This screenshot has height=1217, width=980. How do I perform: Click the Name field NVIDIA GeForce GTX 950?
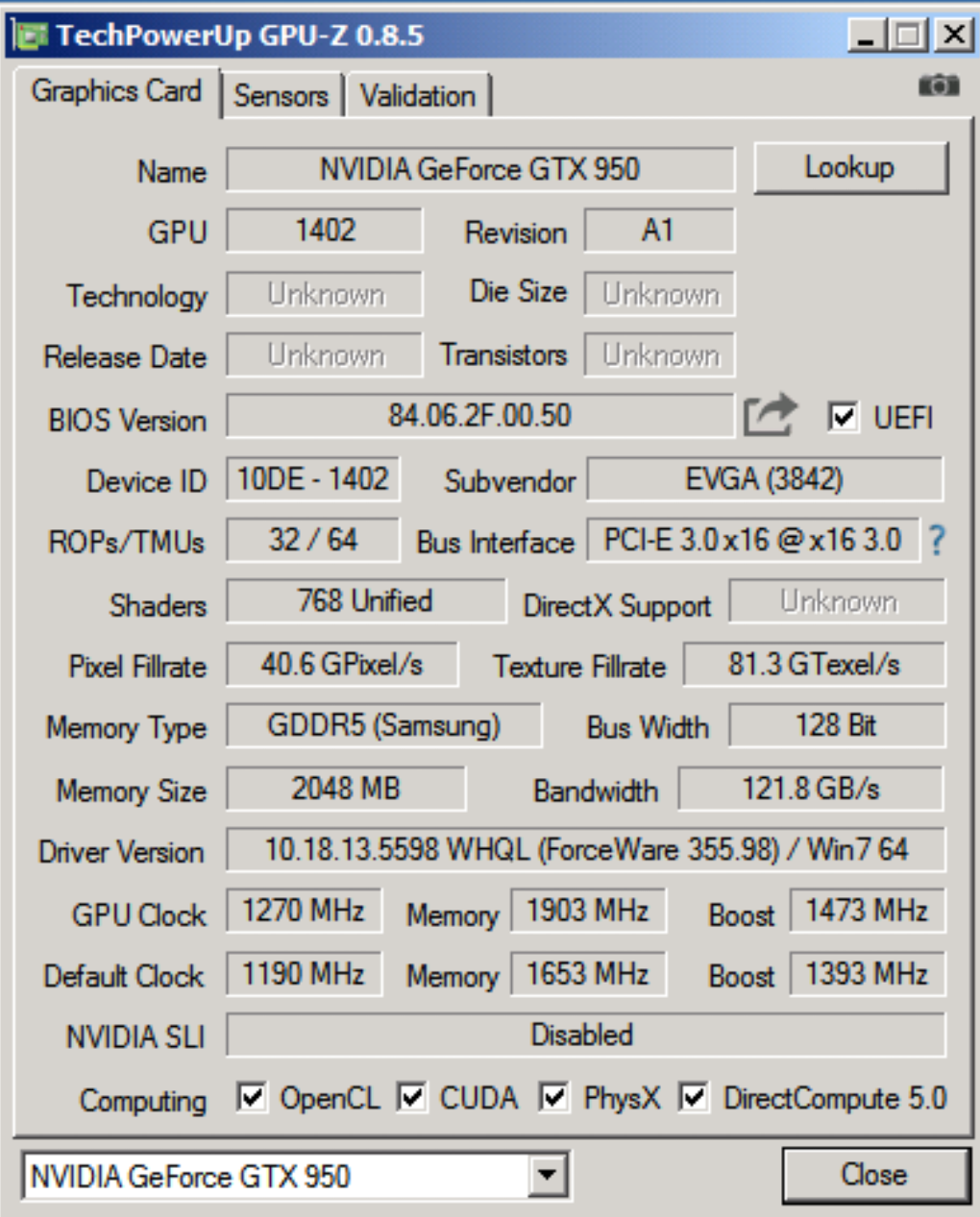point(479,169)
